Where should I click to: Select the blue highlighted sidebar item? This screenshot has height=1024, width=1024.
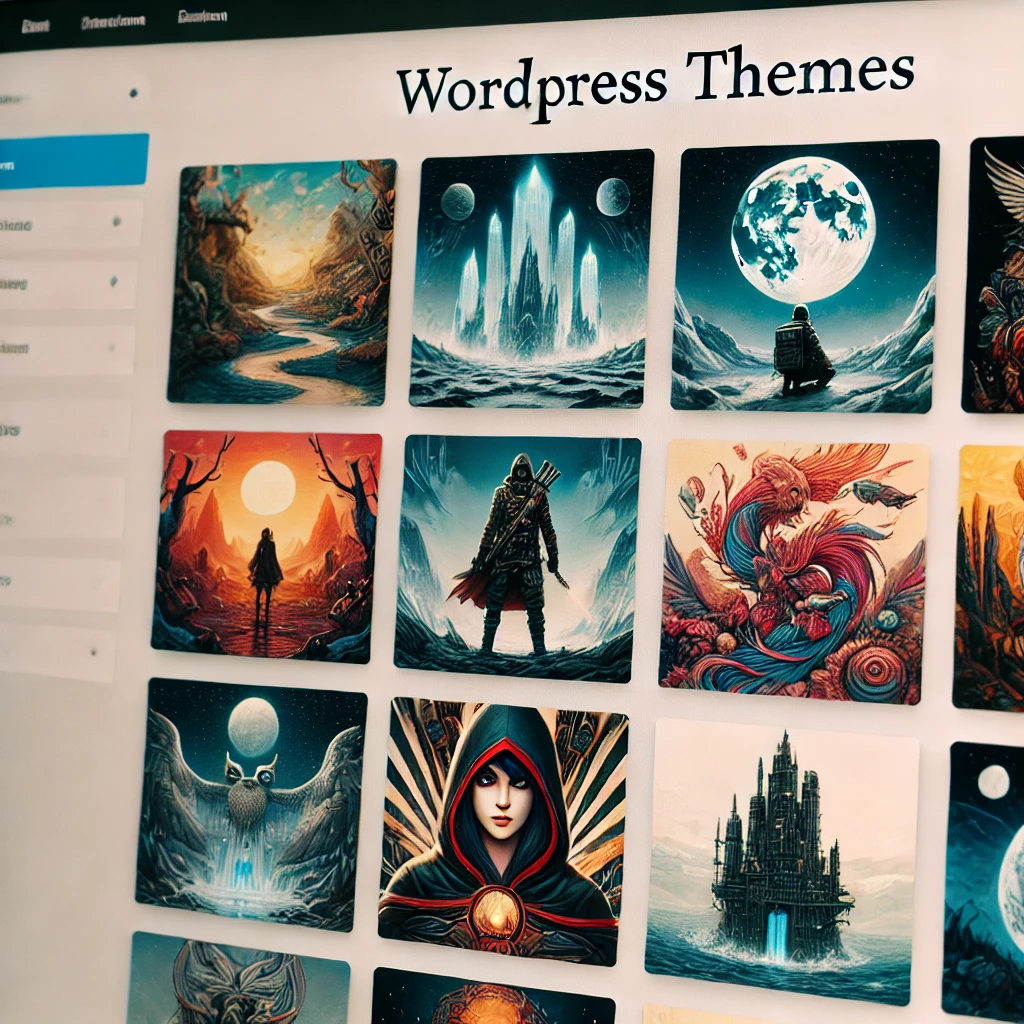[x=73, y=161]
